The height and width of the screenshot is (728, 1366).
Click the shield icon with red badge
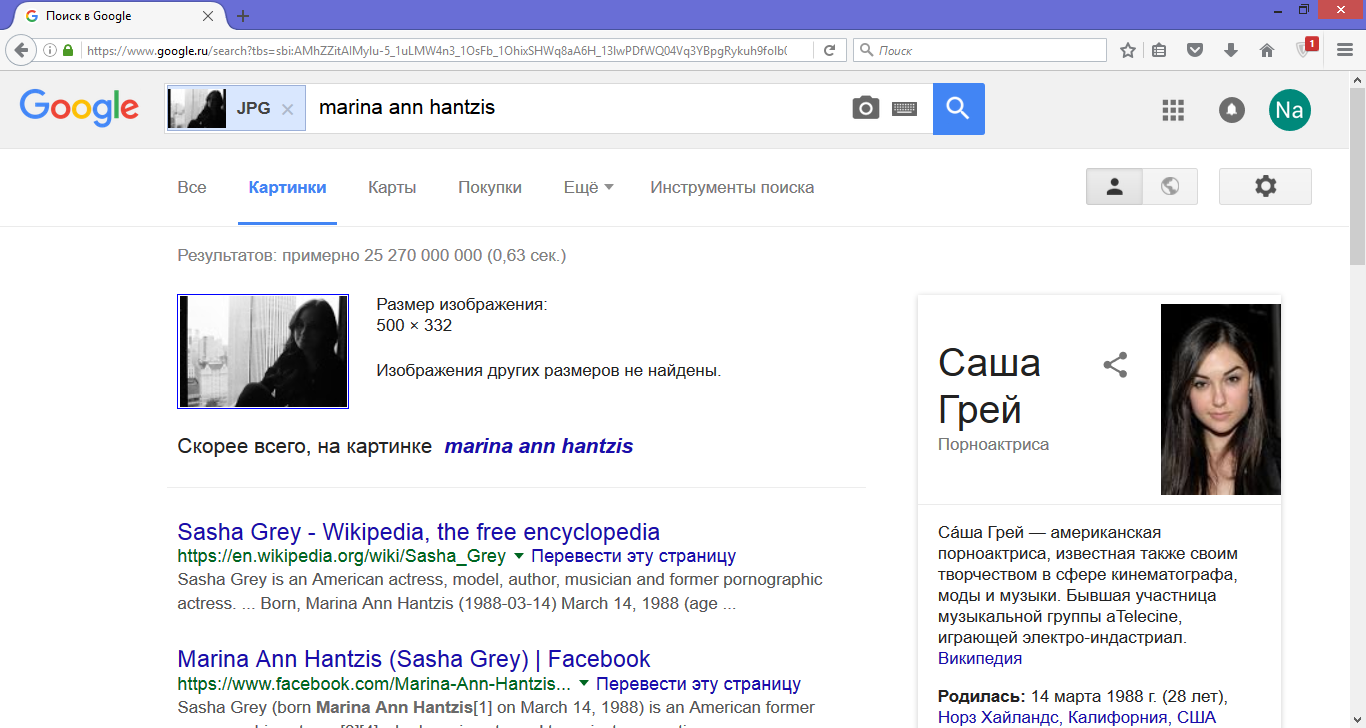coord(1305,48)
